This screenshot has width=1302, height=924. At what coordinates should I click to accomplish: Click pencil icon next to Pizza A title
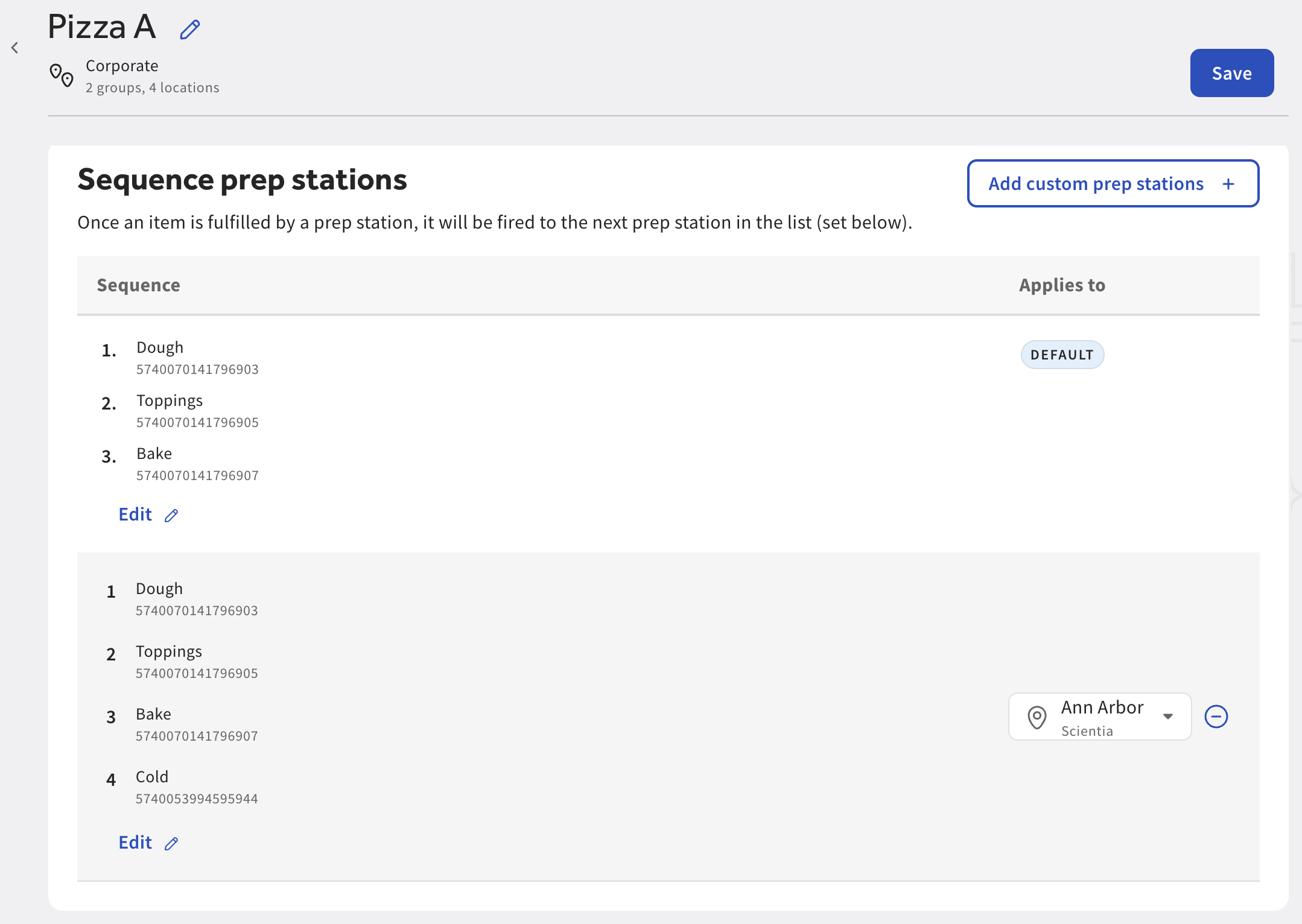[190, 29]
